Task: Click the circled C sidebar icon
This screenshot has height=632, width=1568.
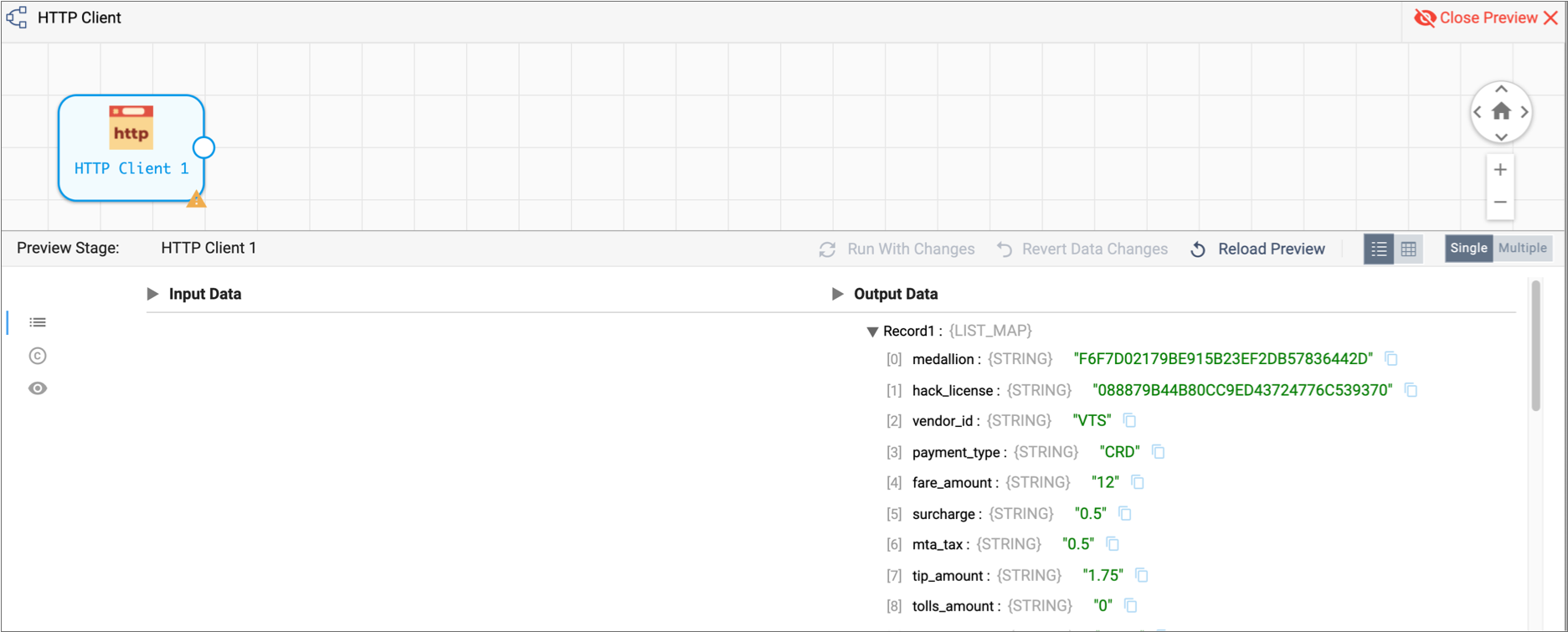Action: [x=38, y=356]
